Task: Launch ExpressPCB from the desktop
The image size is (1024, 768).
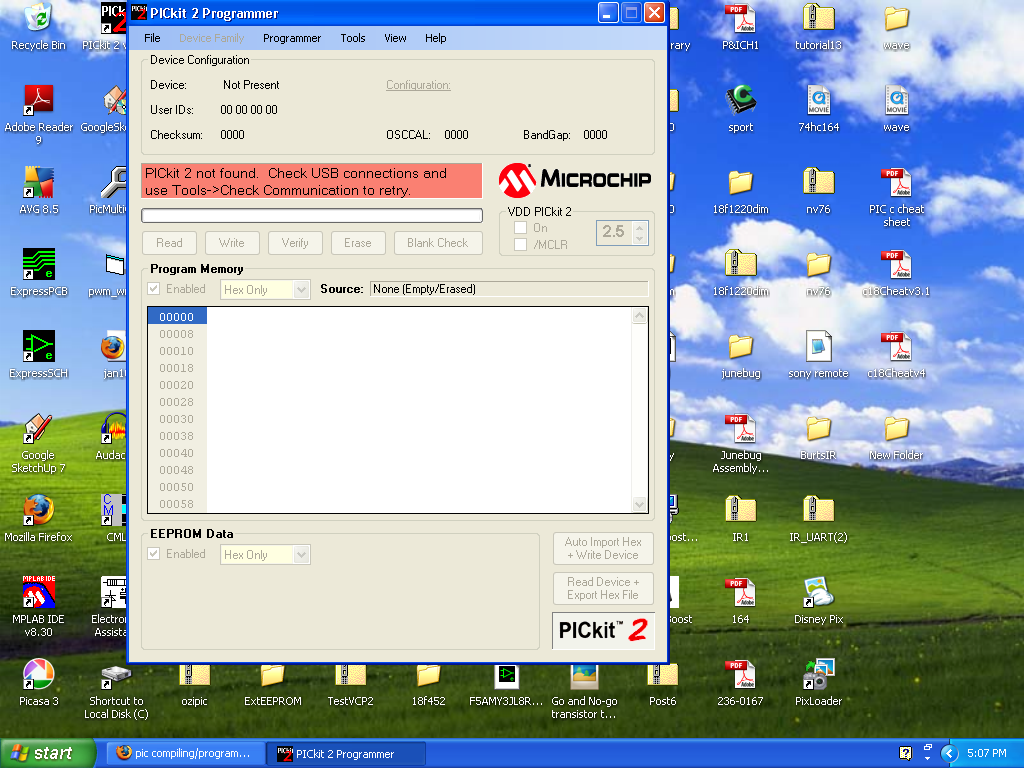Action: click(39, 273)
